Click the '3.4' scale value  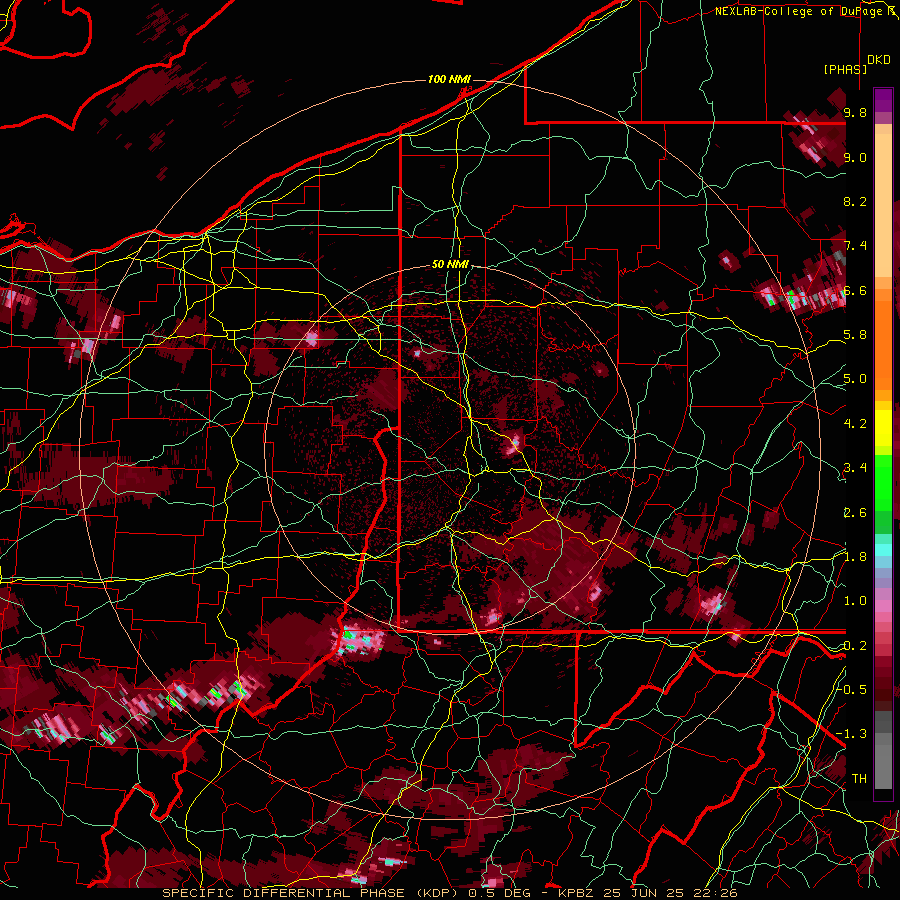tap(855, 468)
